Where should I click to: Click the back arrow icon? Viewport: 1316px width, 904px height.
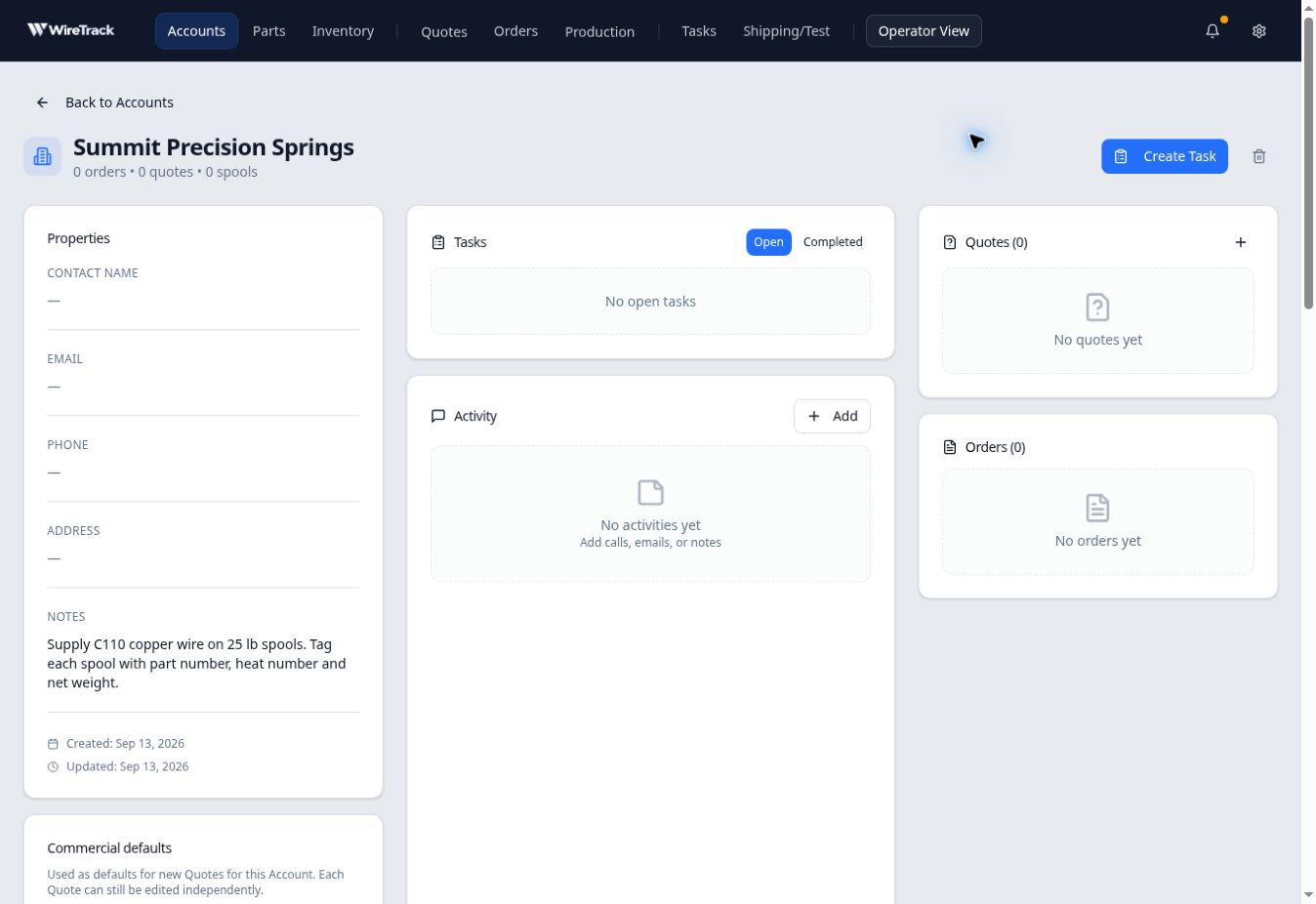[42, 103]
